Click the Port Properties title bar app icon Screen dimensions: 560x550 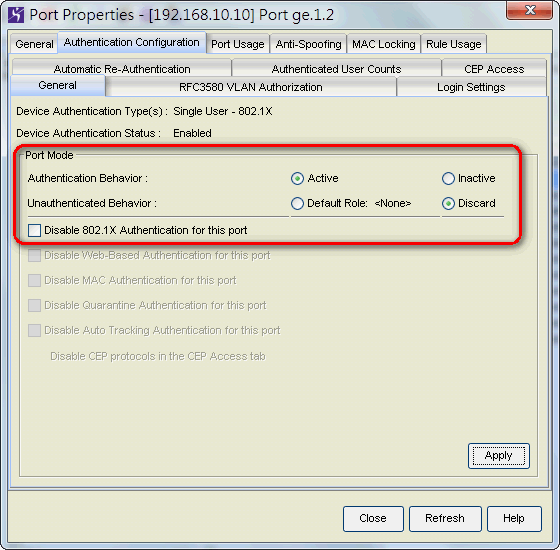coord(16,15)
